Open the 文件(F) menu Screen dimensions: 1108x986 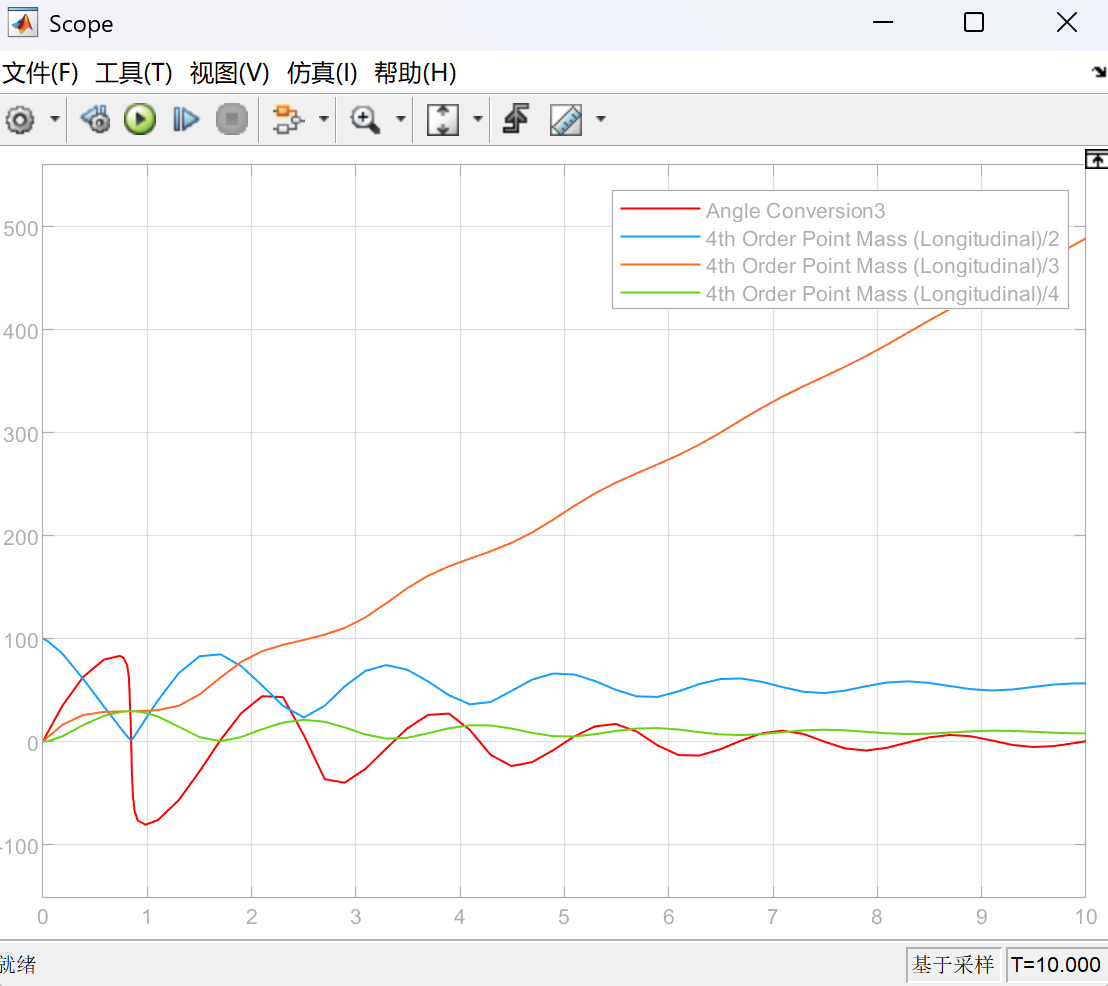click(x=40, y=73)
